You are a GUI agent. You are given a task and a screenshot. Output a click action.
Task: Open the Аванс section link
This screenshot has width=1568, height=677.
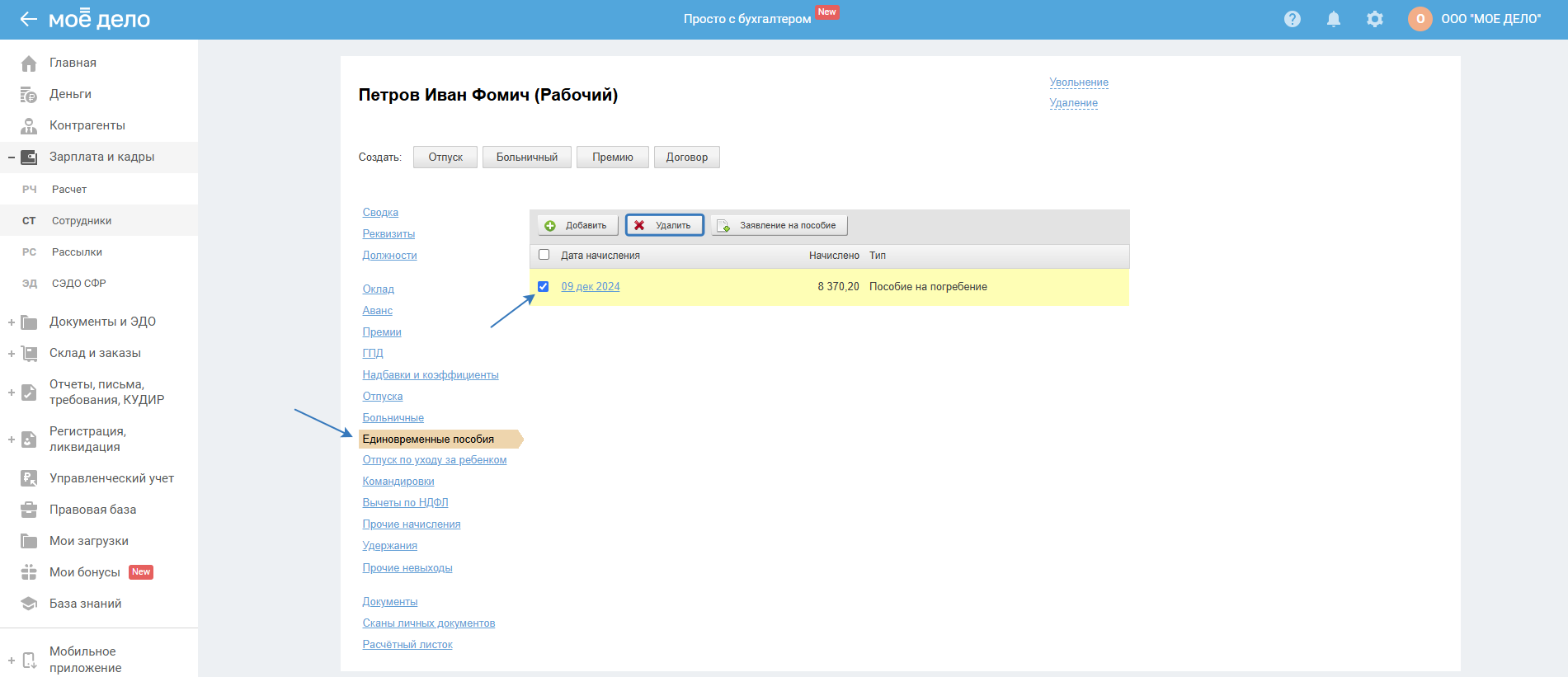coord(378,311)
